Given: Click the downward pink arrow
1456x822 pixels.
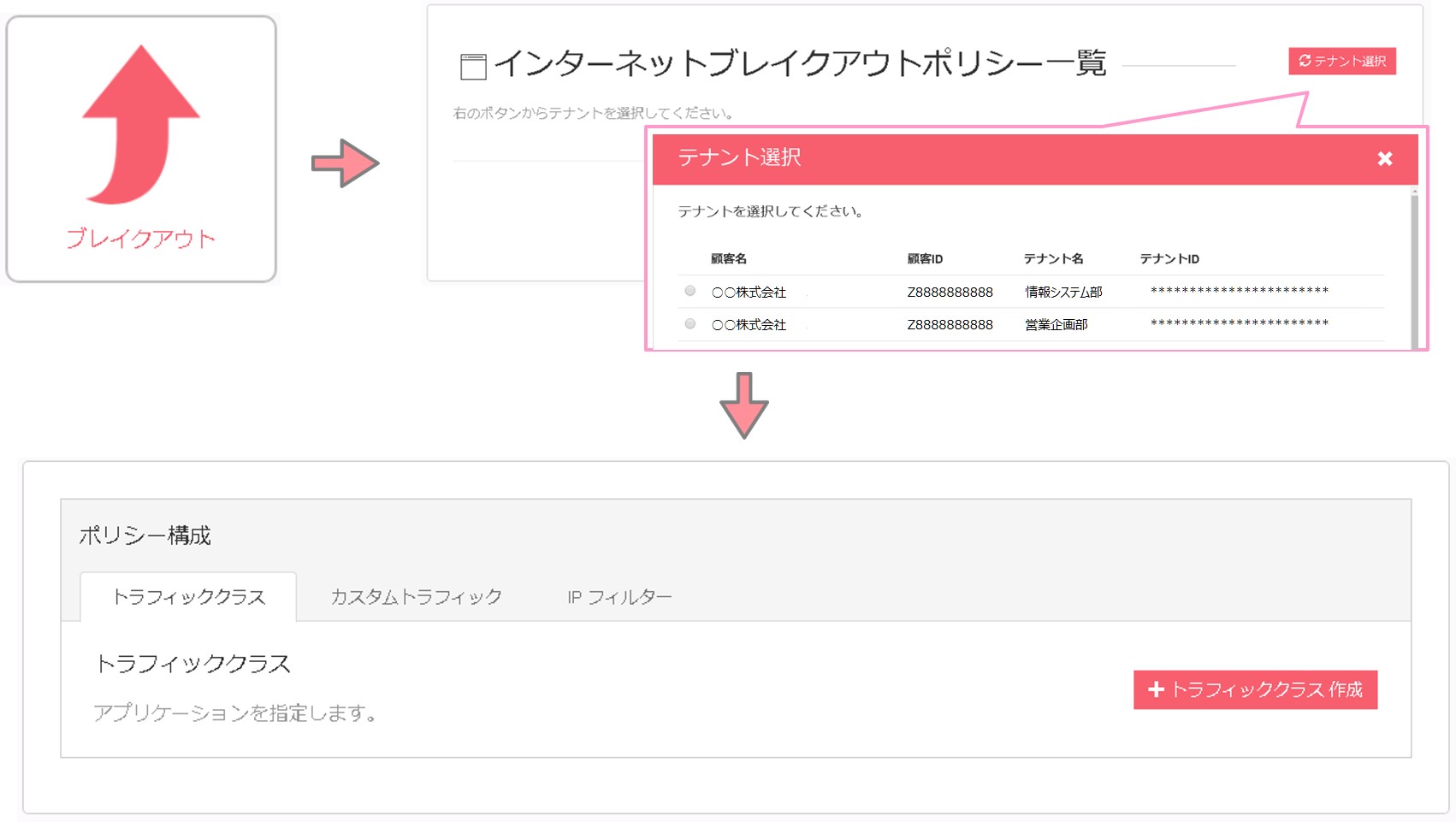Looking at the screenshot, I should [744, 405].
